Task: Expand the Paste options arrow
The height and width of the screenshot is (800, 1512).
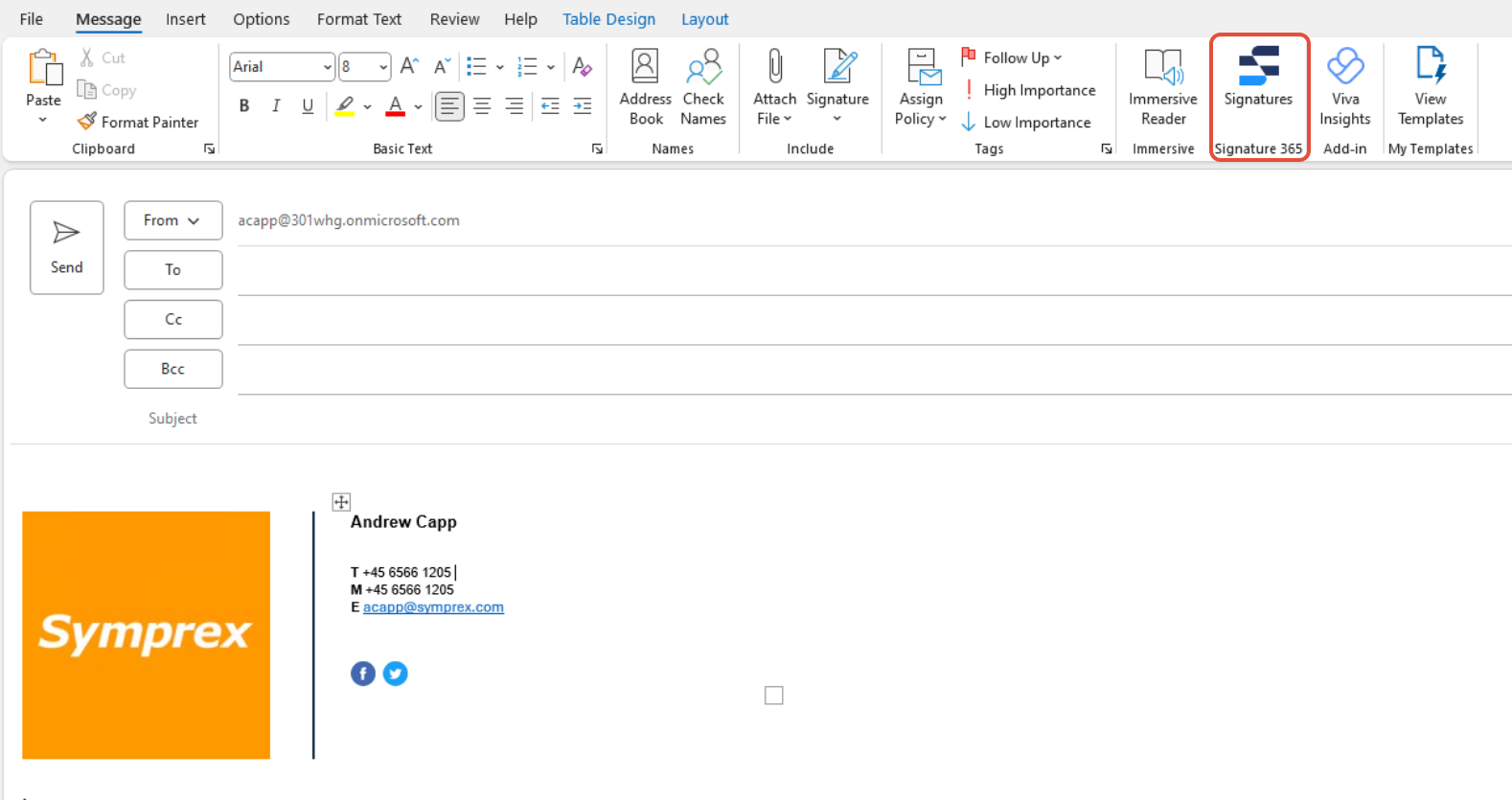Action: tap(43, 120)
